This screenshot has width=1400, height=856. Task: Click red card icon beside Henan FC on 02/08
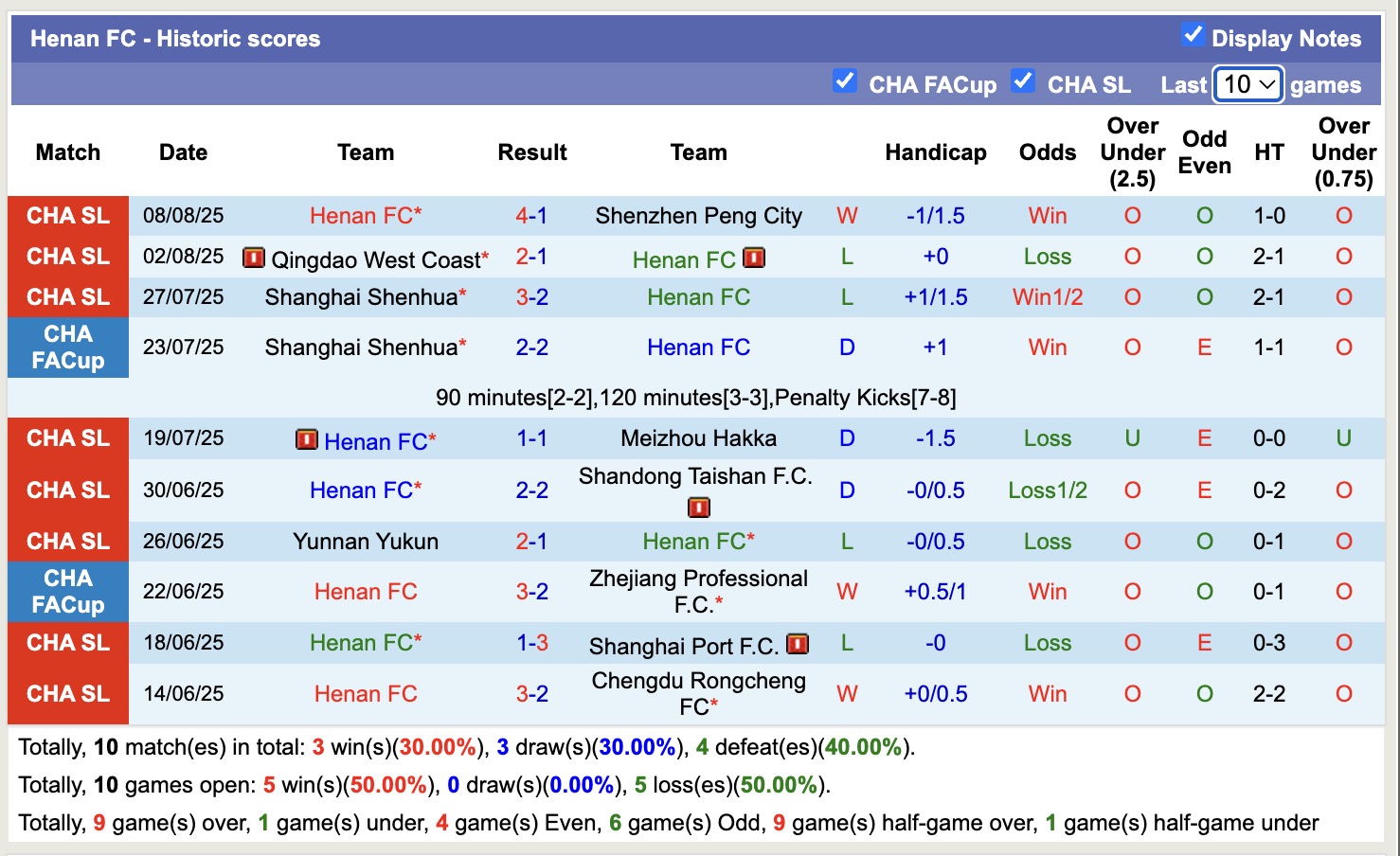pyautogui.click(x=753, y=257)
